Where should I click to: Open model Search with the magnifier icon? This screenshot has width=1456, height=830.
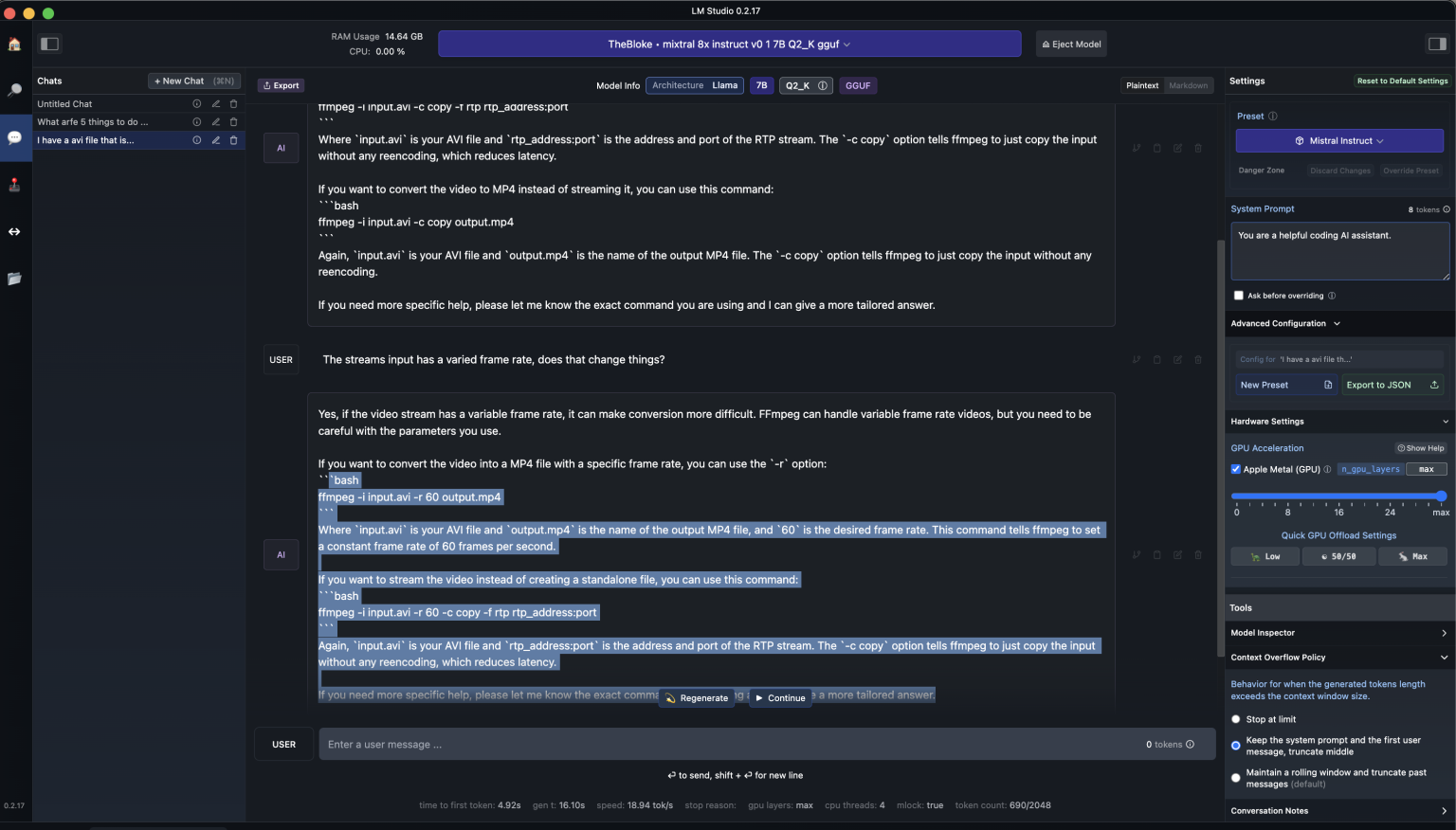coord(15,91)
